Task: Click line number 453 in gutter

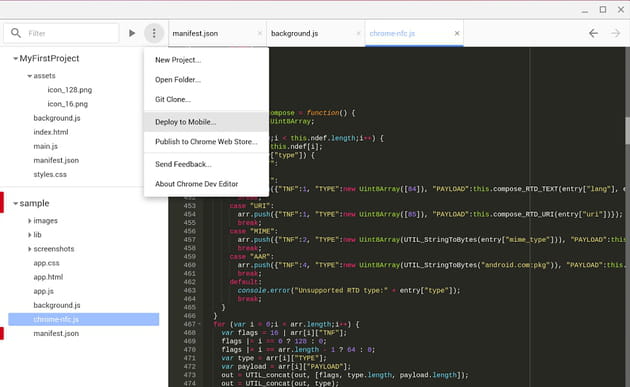Action: pos(190,206)
